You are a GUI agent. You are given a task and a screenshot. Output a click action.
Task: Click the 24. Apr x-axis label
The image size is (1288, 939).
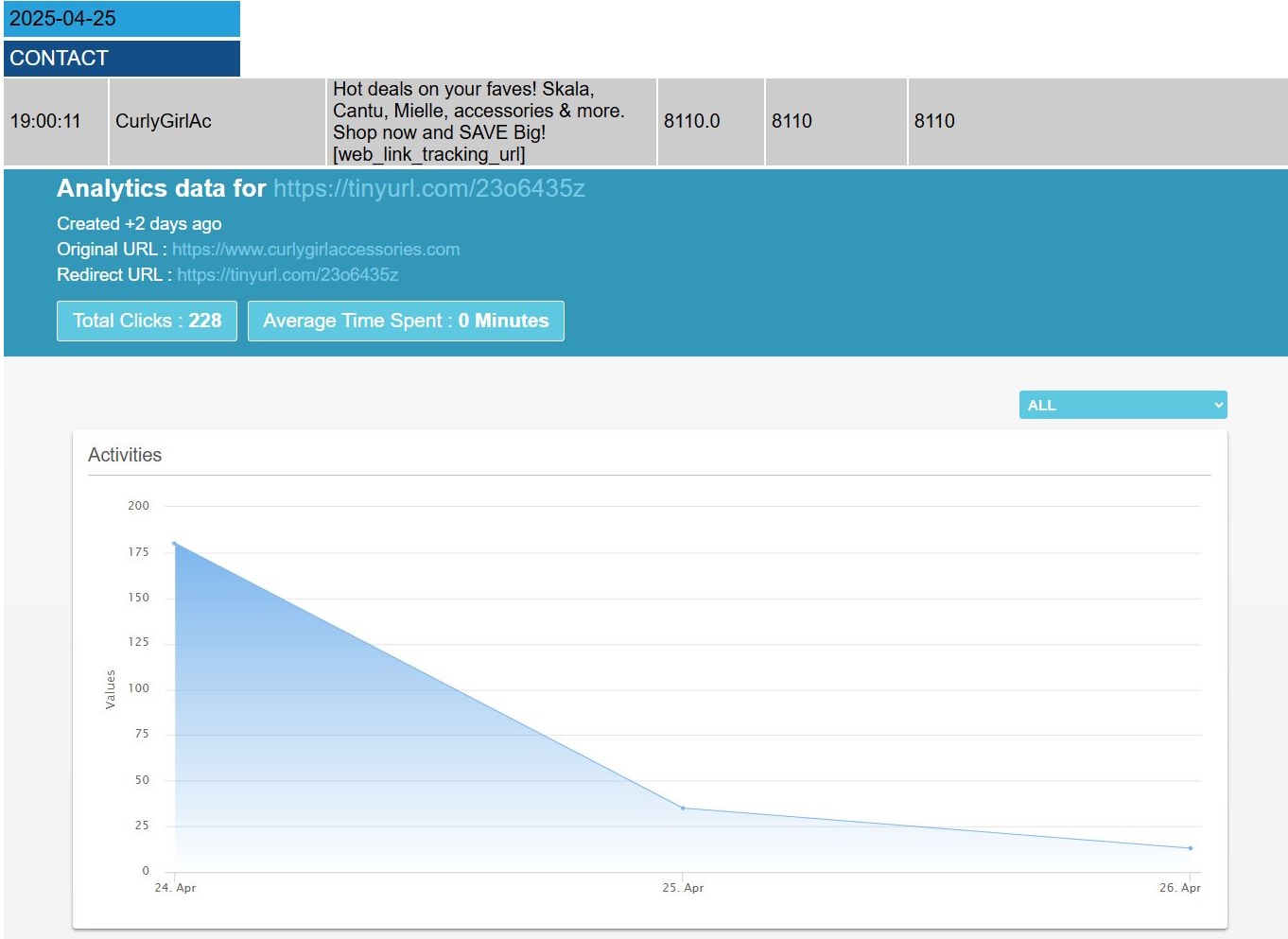click(x=175, y=888)
